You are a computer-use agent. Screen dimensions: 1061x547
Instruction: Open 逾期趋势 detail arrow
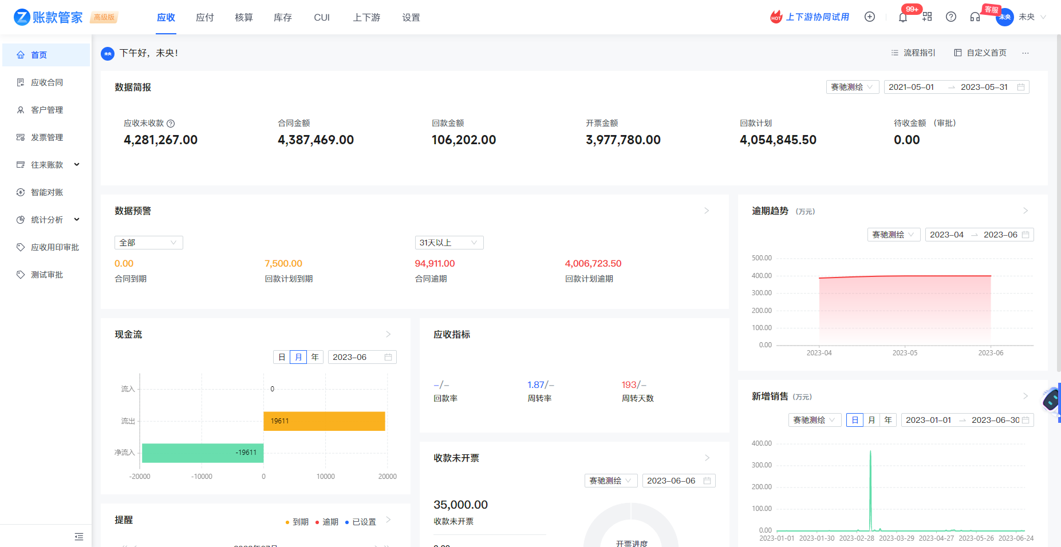1026,211
